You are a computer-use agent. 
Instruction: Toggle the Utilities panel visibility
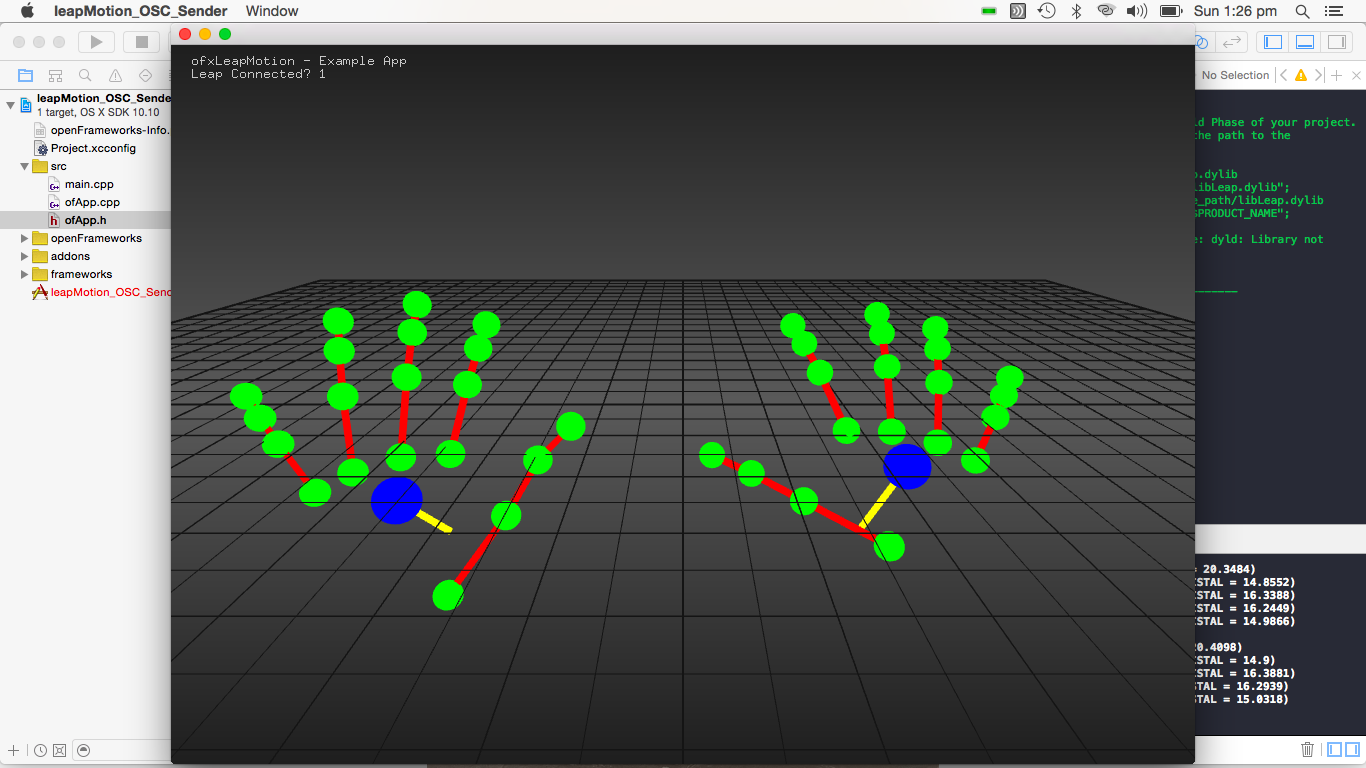point(1337,42)
